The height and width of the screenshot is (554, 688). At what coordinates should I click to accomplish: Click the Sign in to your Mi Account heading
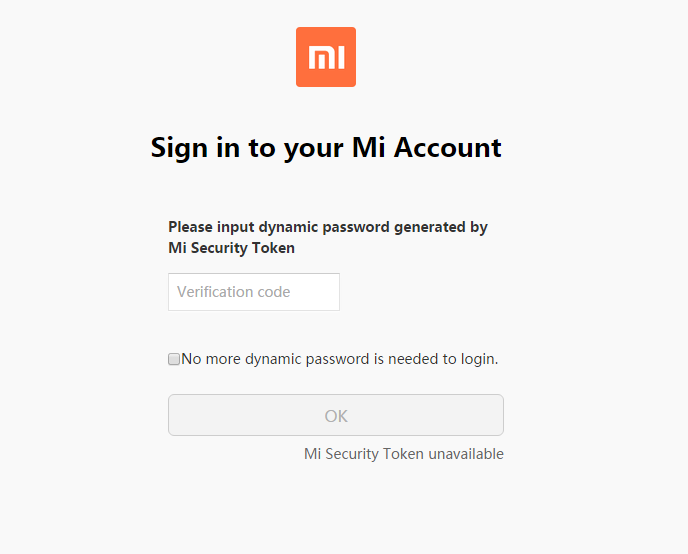326,148
